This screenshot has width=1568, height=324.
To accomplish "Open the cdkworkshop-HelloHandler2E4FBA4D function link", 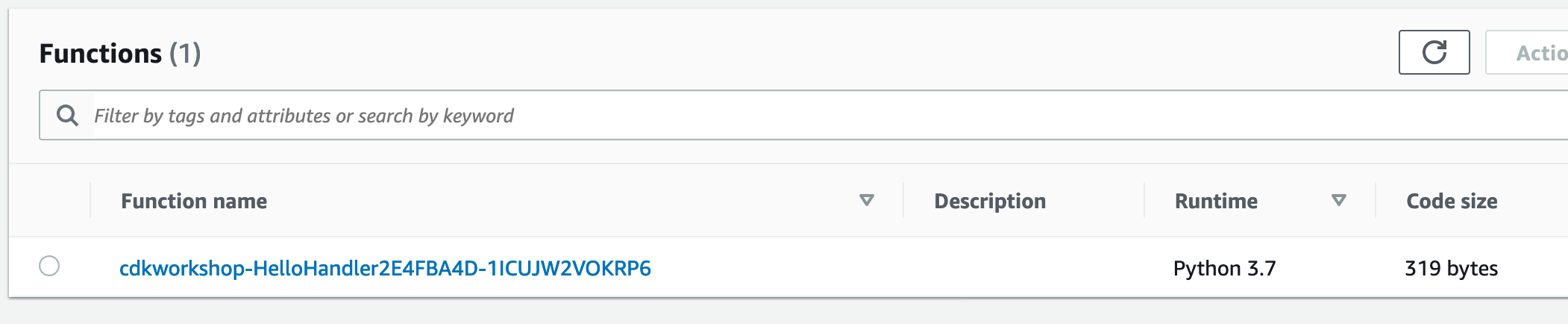I will 385,268.
